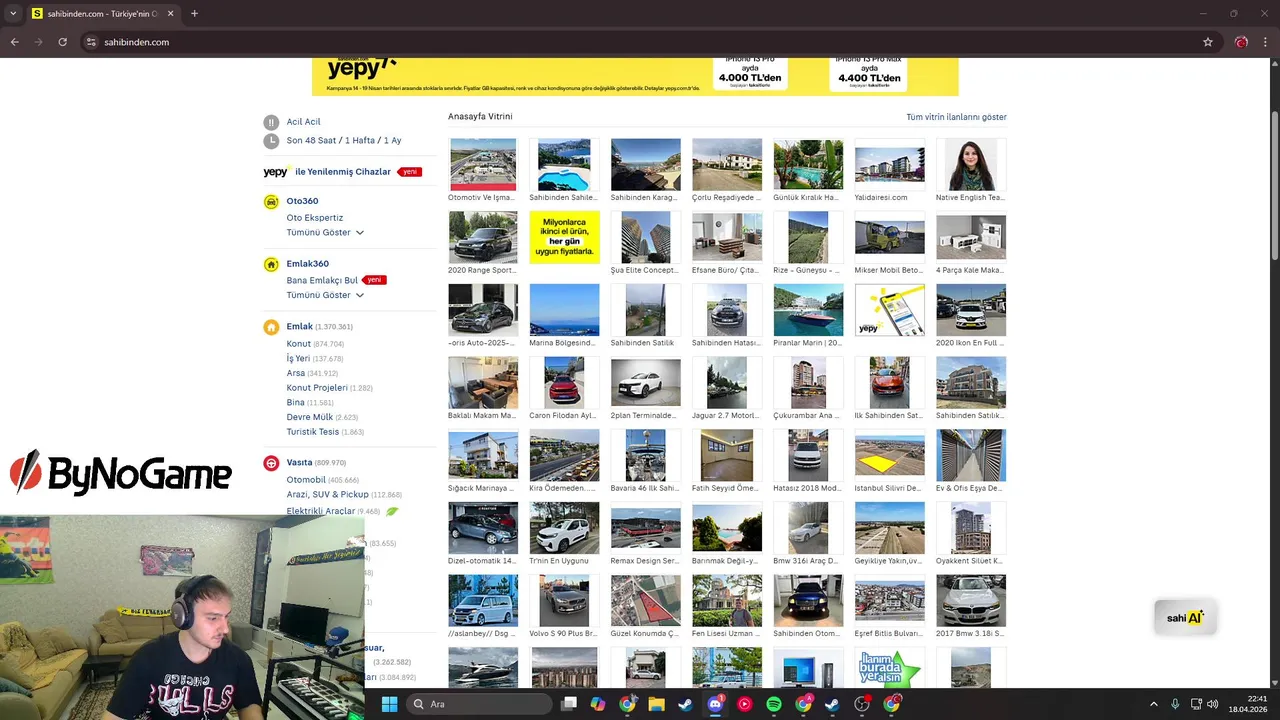This screenshot has width=1280, height=720.
Task: Open the Yalidairesi.com listing thumbnail
Action: pos(890,164)
